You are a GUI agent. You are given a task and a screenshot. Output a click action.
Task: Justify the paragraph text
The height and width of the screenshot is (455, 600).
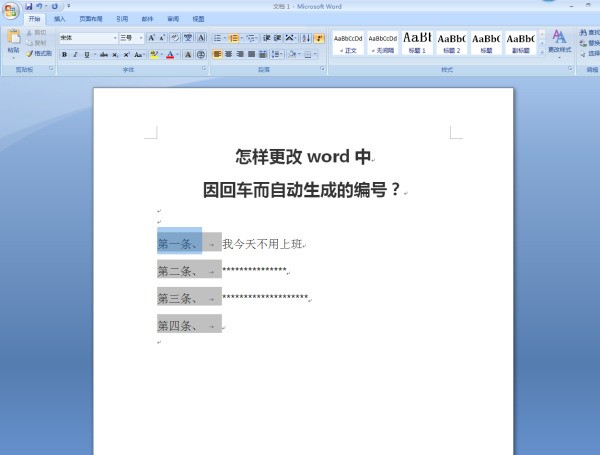click(251, 54)
